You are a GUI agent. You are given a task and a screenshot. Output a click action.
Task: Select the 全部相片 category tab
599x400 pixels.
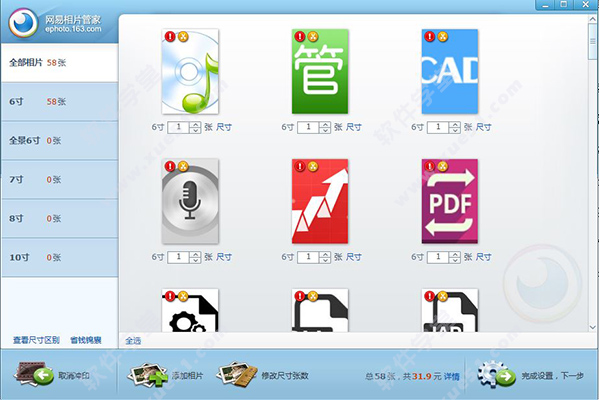[59, 63]
